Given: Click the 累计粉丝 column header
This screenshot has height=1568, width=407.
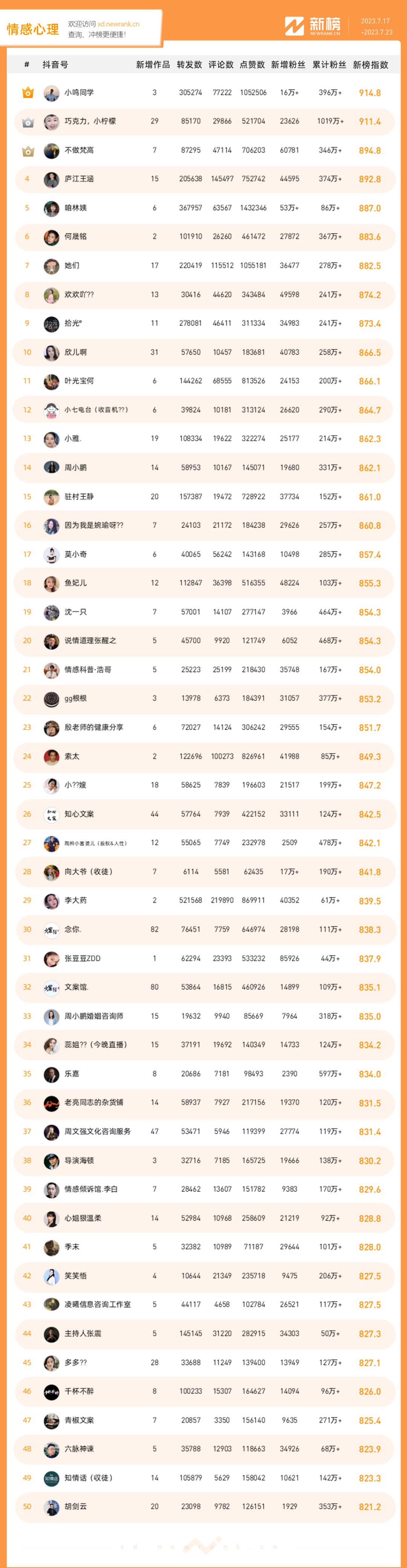Looking at the screenshot, I should pos(329,65).
